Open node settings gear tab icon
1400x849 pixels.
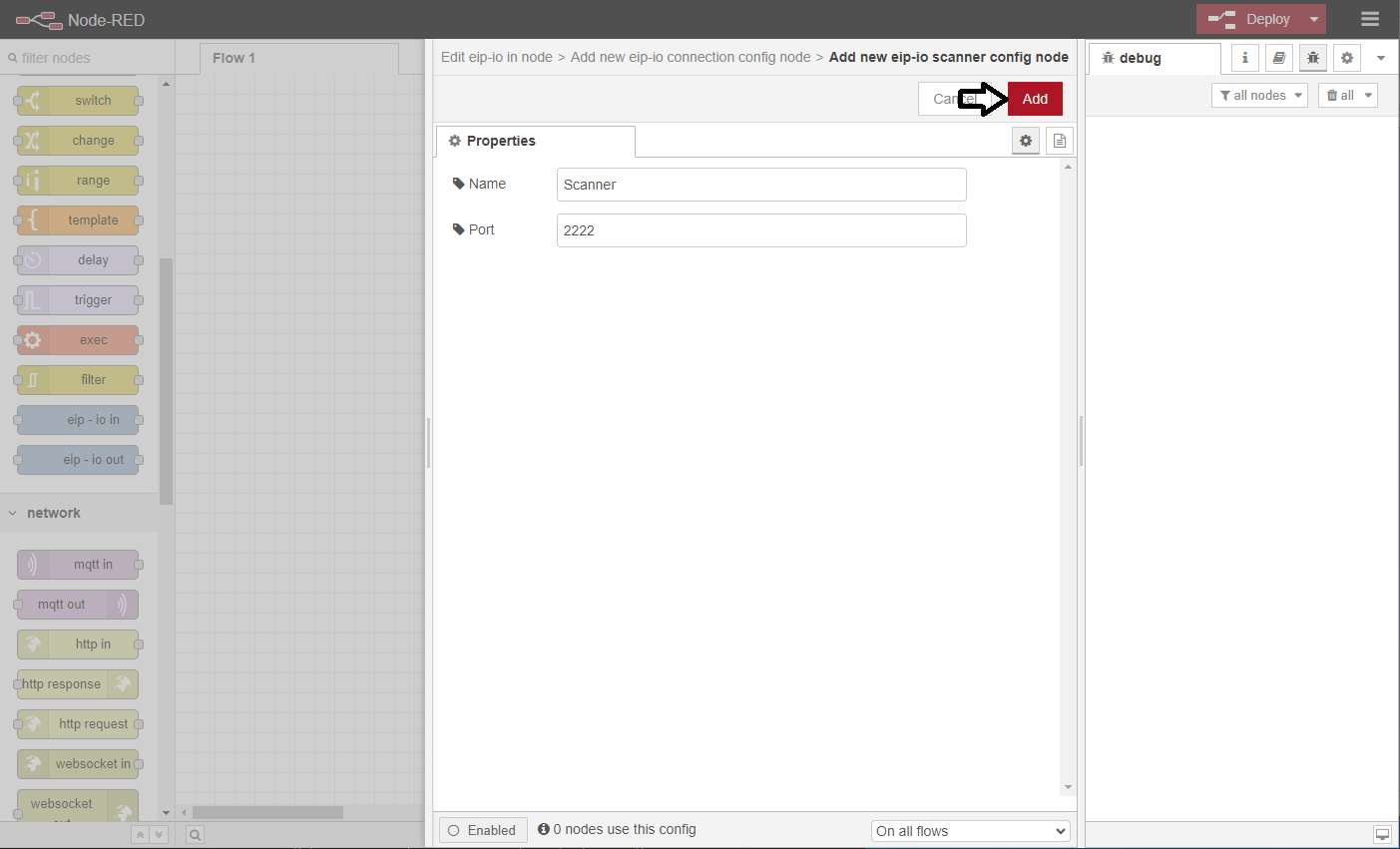tap(1026, 141)
